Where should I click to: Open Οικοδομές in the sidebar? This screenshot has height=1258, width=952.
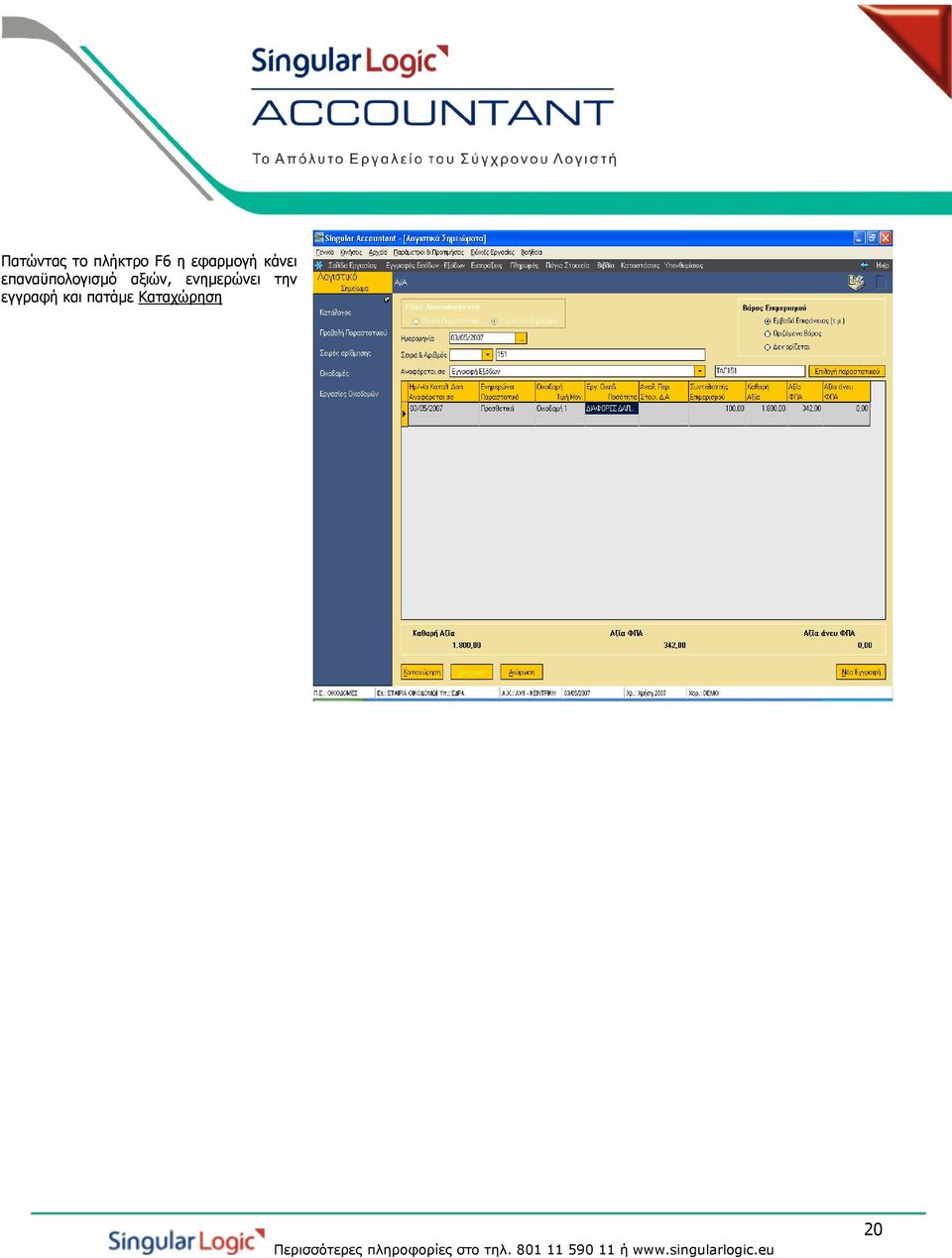(334, 373)
